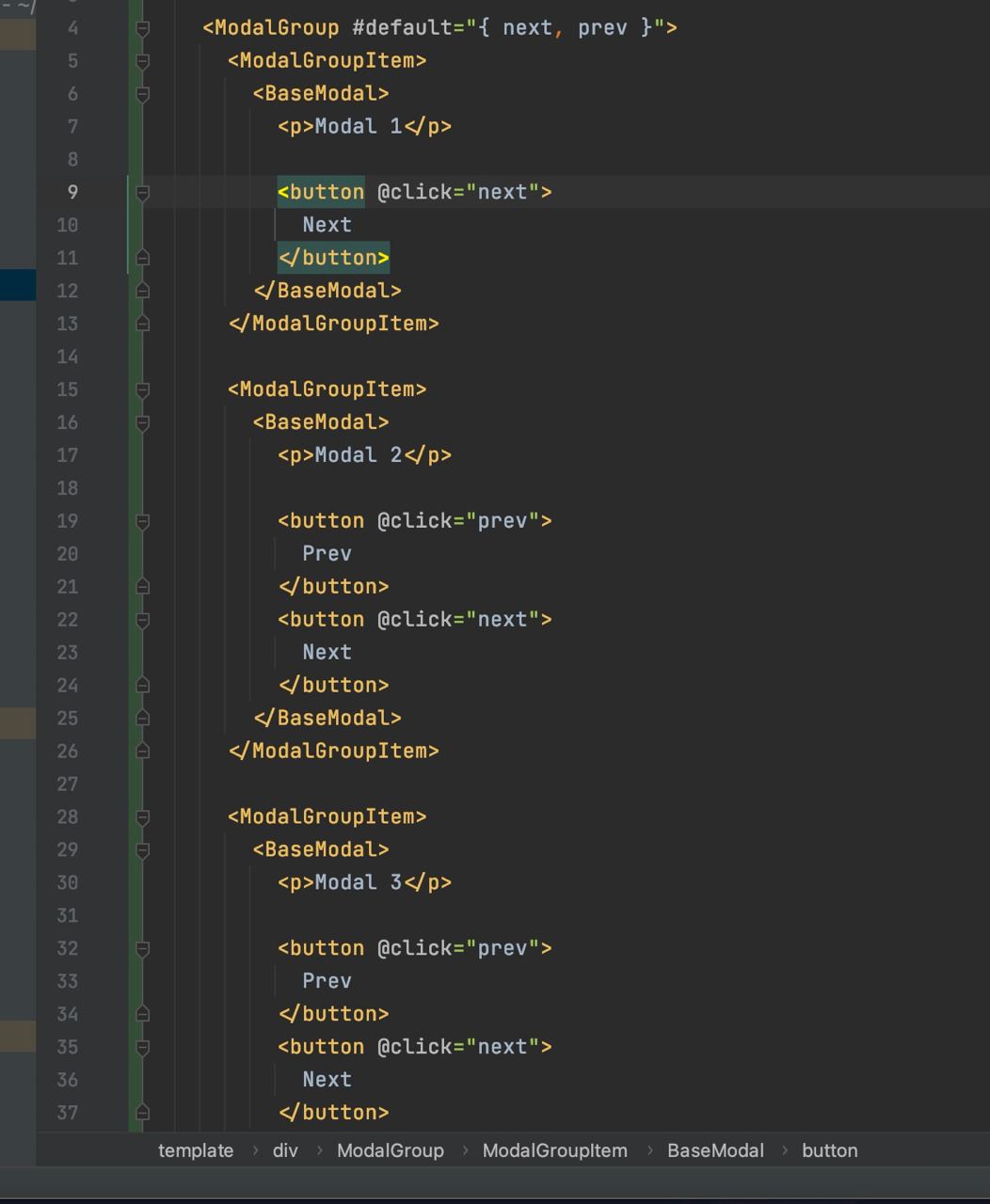Click the #default attribute on line 4
990x1204 pixels.
pos(403,27)
